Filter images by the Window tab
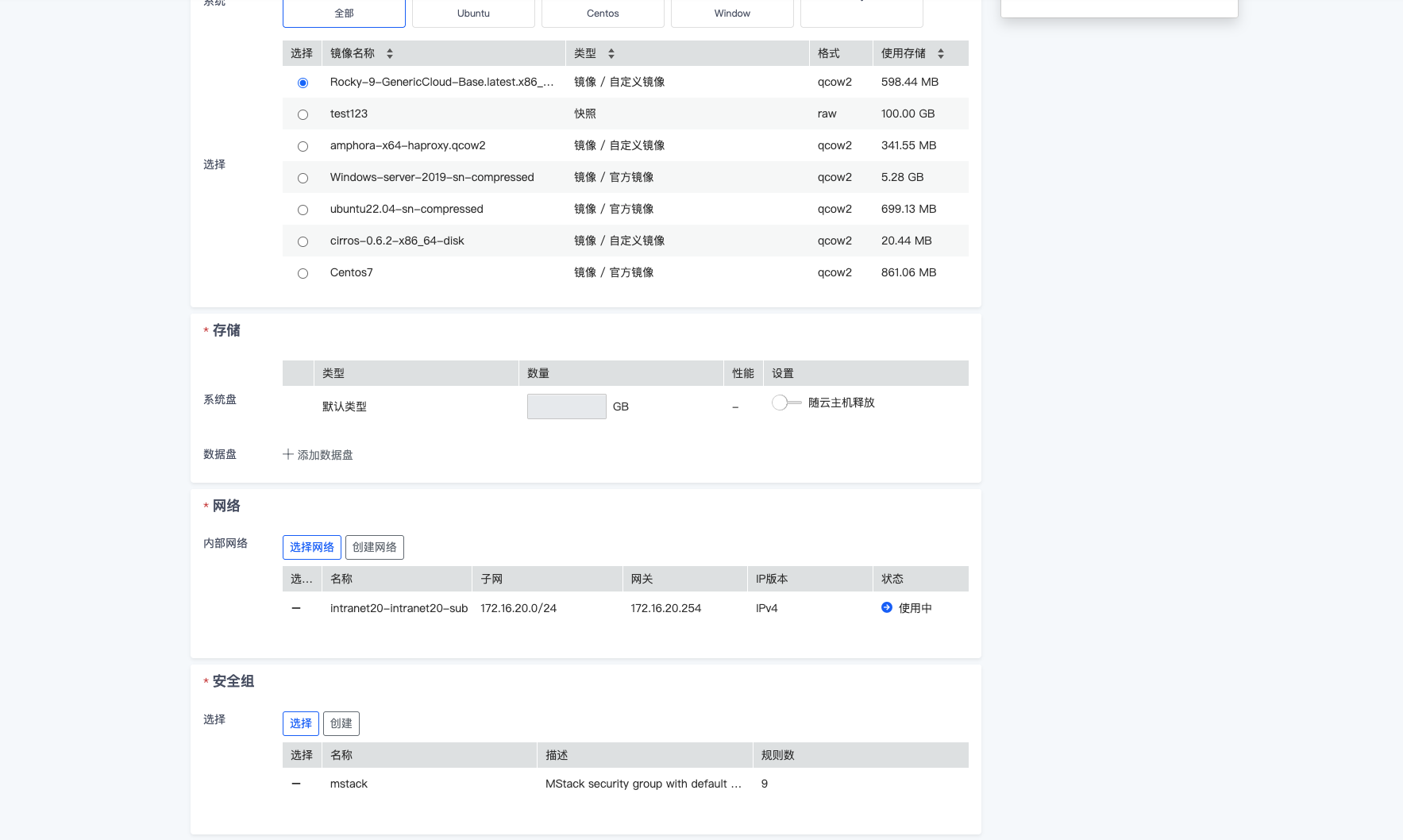Image resolution: width=1403 pixels, height=840 pixels. [732, 13]
